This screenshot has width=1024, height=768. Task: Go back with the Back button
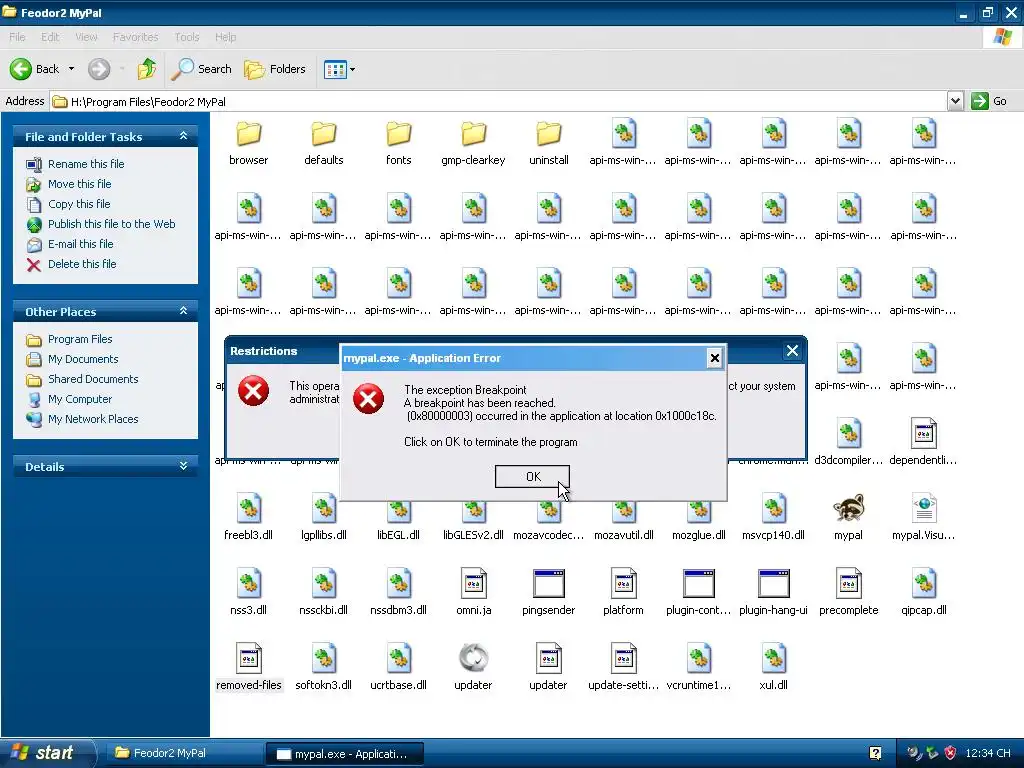tap(35, 69)
